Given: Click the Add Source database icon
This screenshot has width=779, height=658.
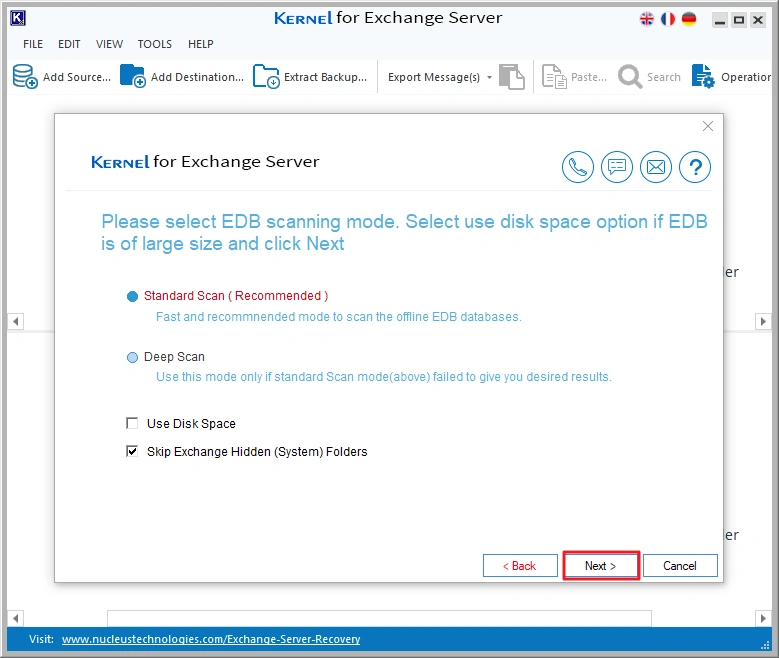Looking at the screenshot, I should pos(25,77).
